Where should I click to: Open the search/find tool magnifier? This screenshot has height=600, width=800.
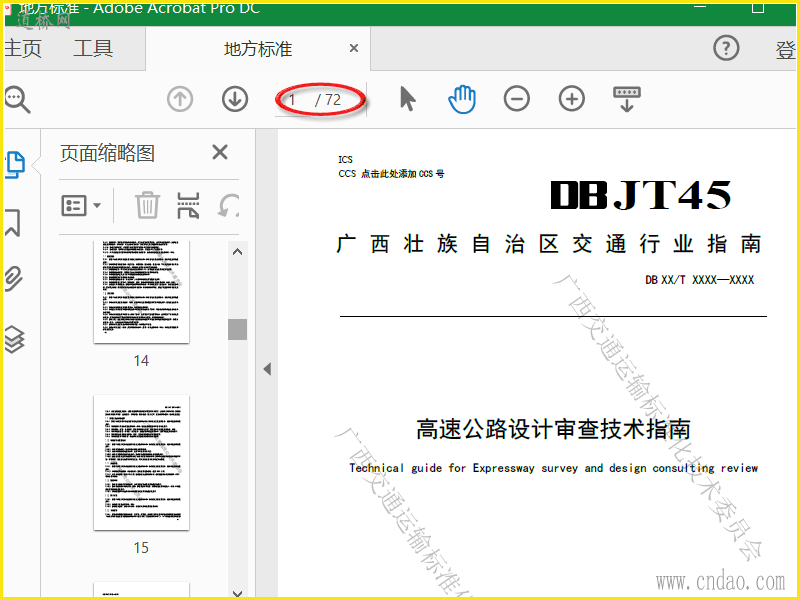pos(17,99)
